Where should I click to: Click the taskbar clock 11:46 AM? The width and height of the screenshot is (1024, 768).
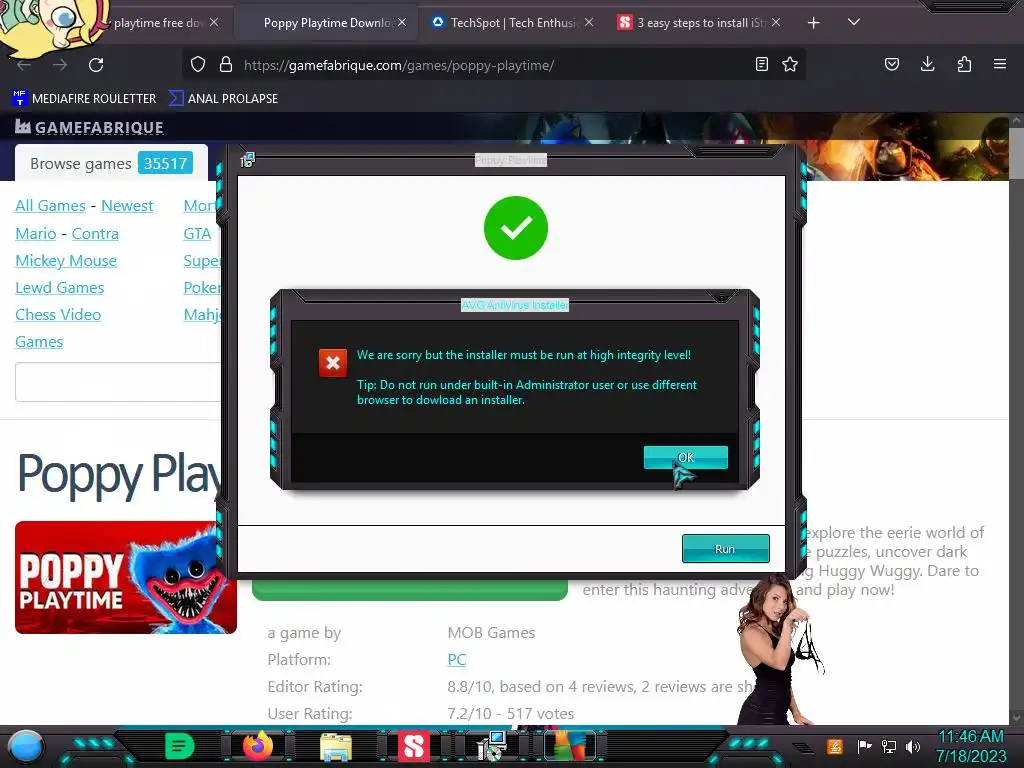(971, 737)
